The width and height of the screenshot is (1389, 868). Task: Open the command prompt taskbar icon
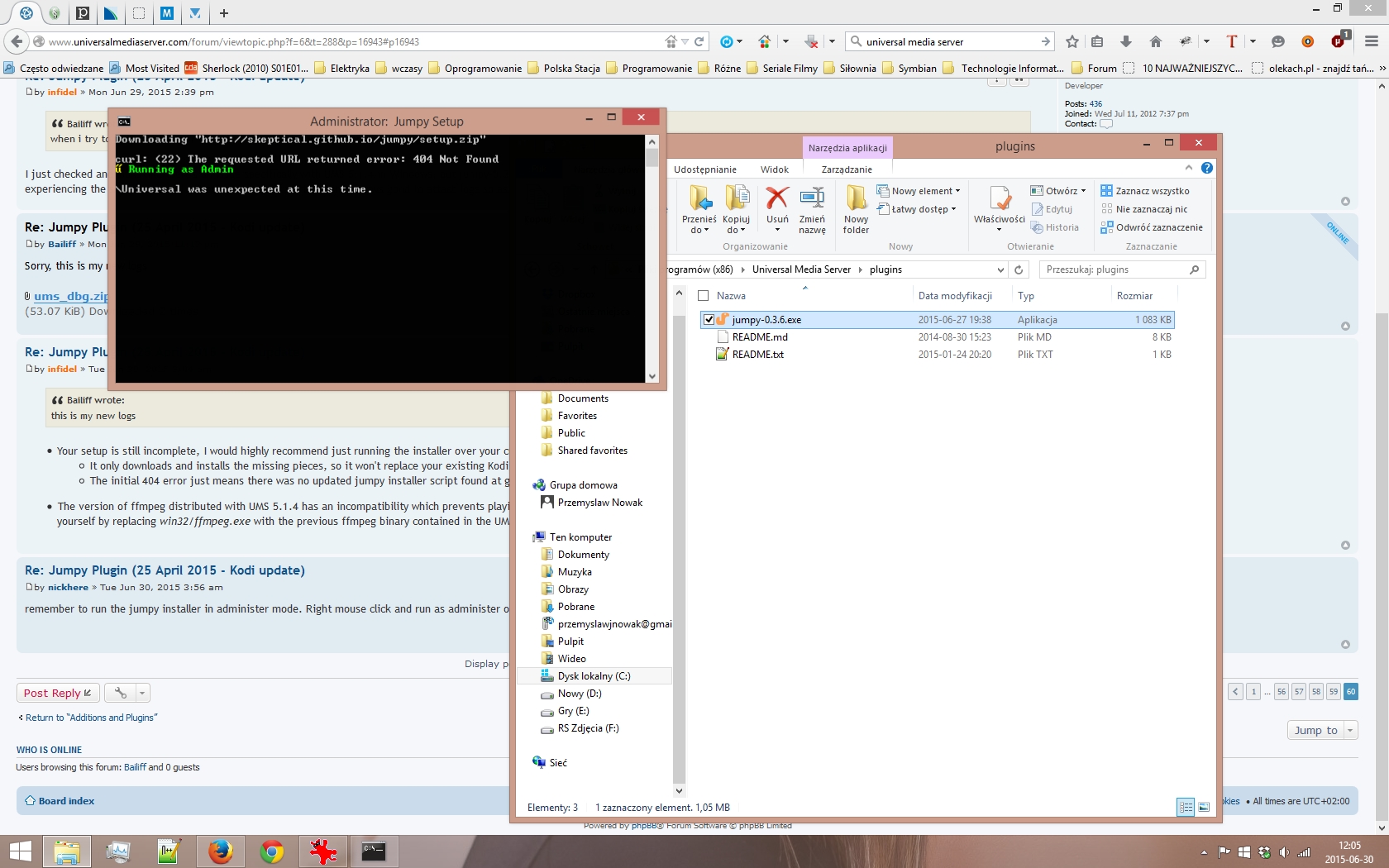click(x=374, y=851)
